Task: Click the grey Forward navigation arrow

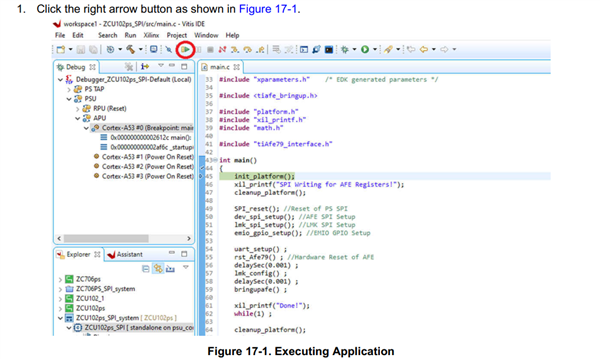Action: click(444, 49)
